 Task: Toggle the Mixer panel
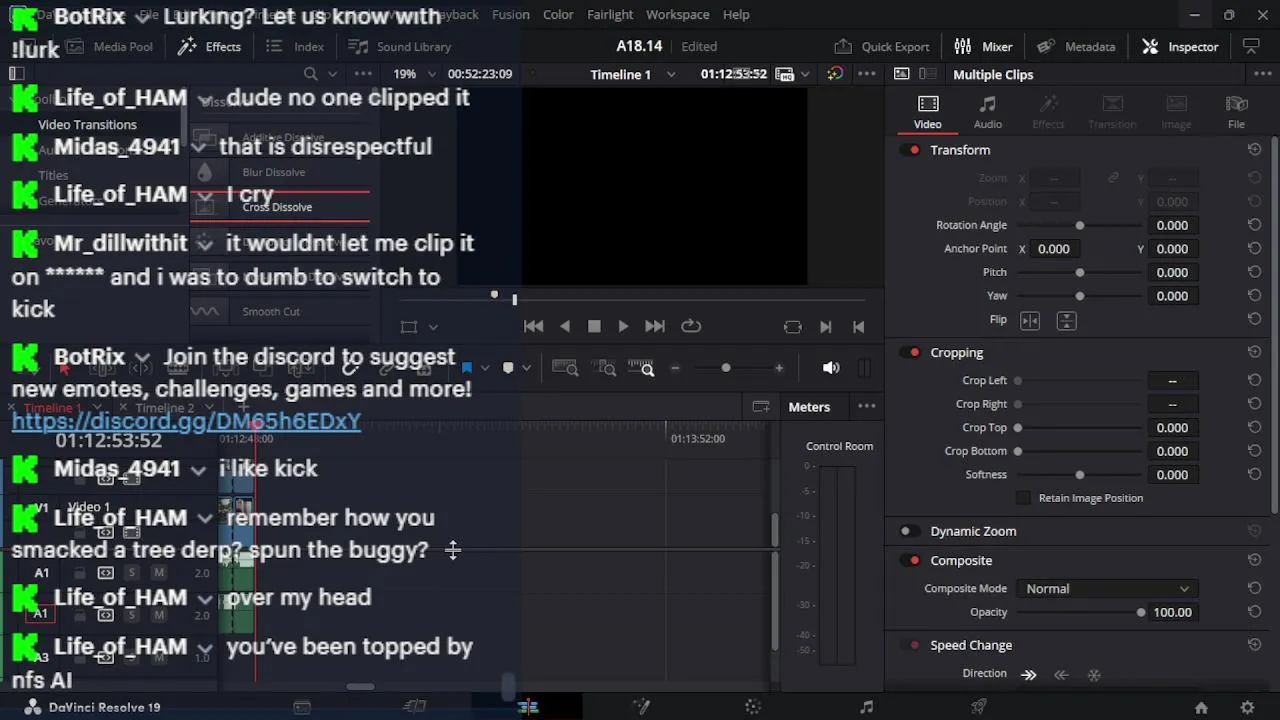click(x=983, y=46)
